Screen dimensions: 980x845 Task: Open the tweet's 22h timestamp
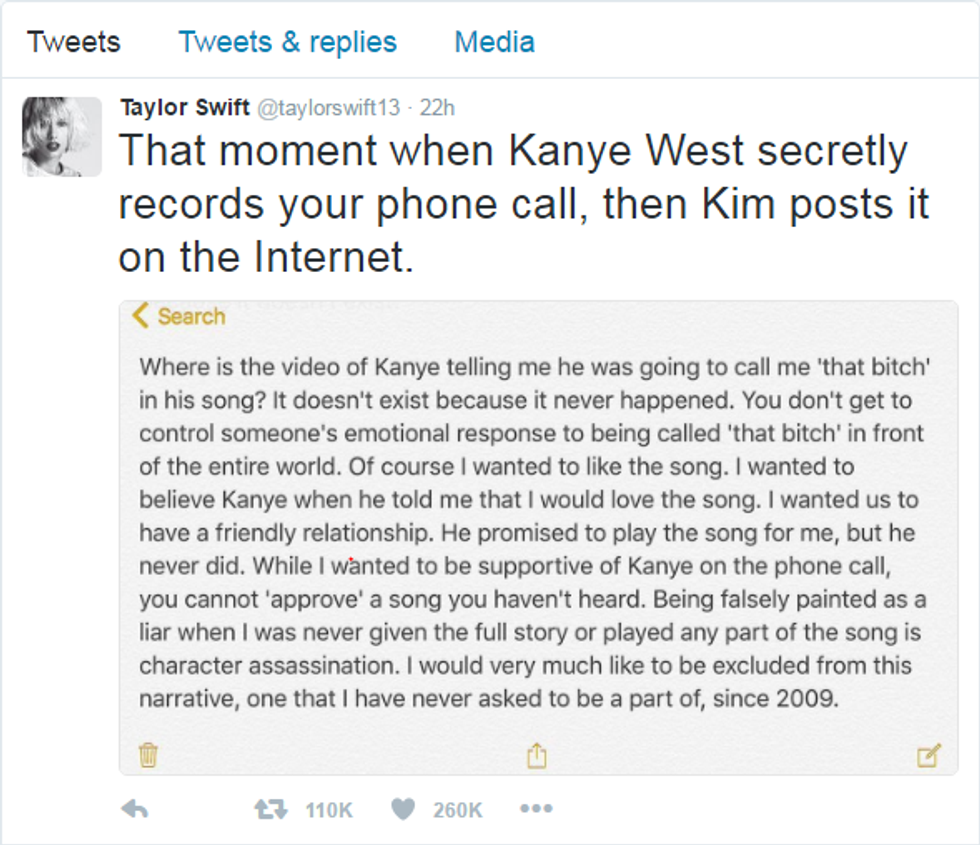pyautogui.click(x=437, y=108)
